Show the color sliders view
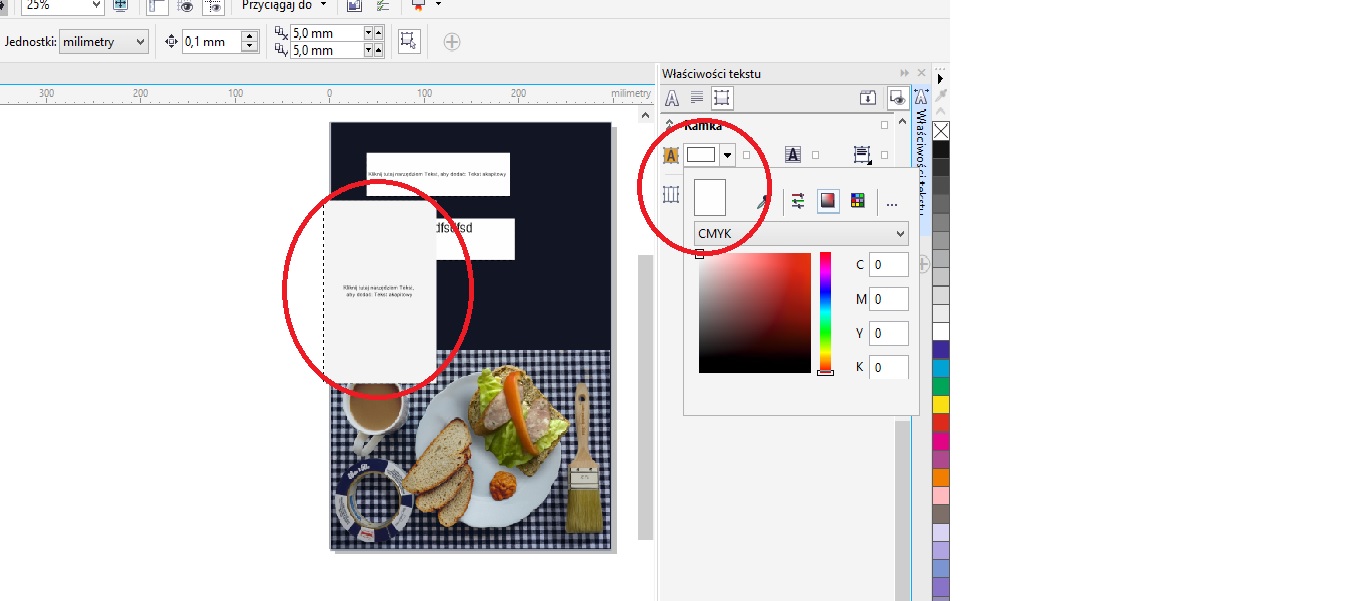The height and width of the screenshot is (601, 1360). 798,201
